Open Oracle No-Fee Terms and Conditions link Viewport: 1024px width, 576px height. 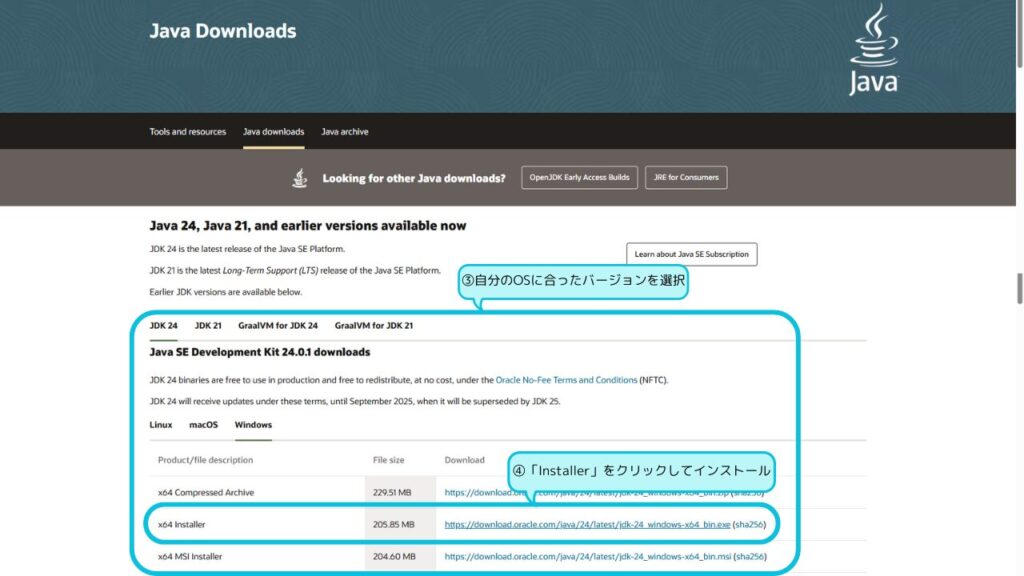click(x=566, y=380)
